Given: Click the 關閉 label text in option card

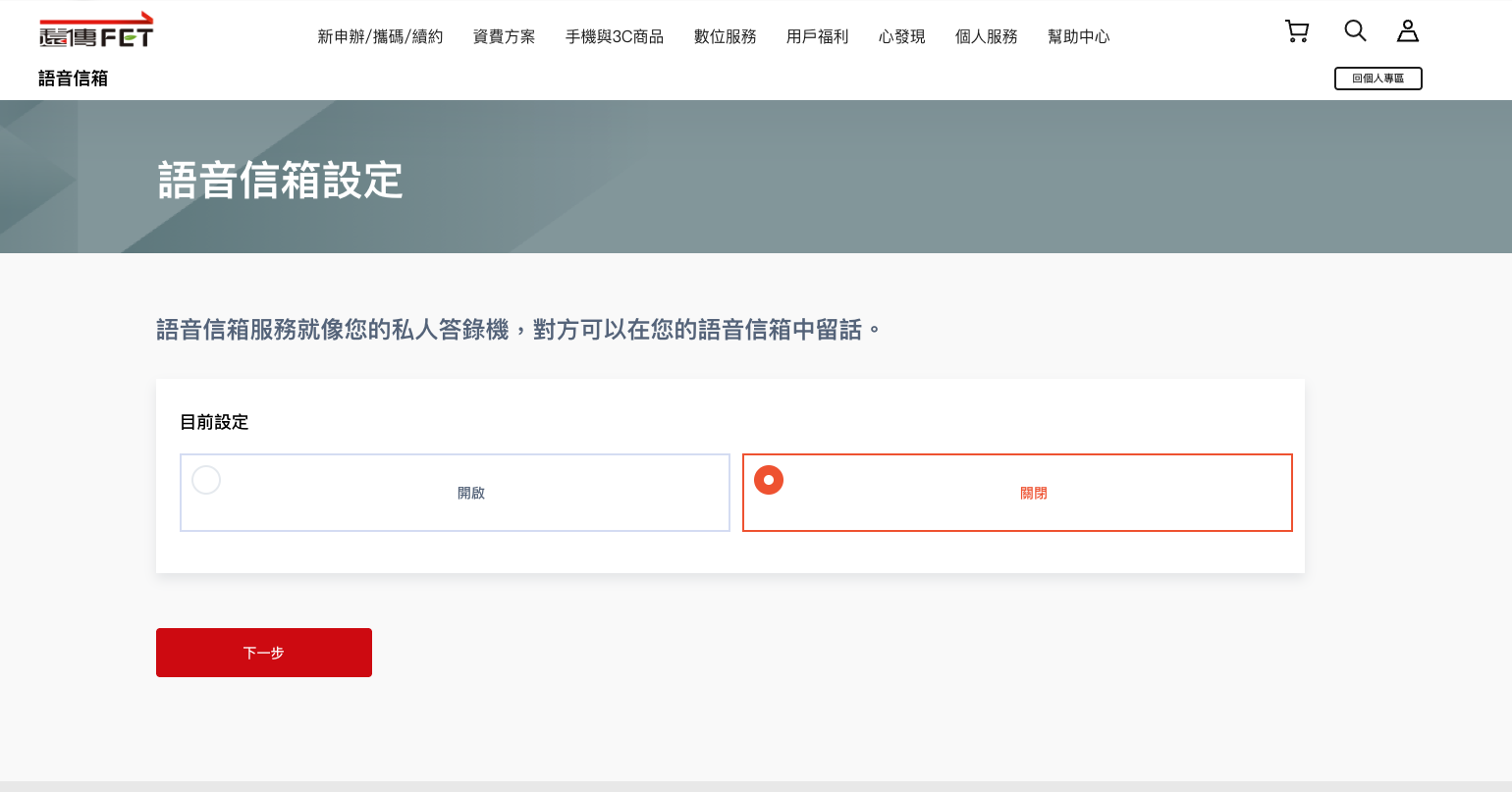Looking at the screenshot, I should click(1034, 494).
